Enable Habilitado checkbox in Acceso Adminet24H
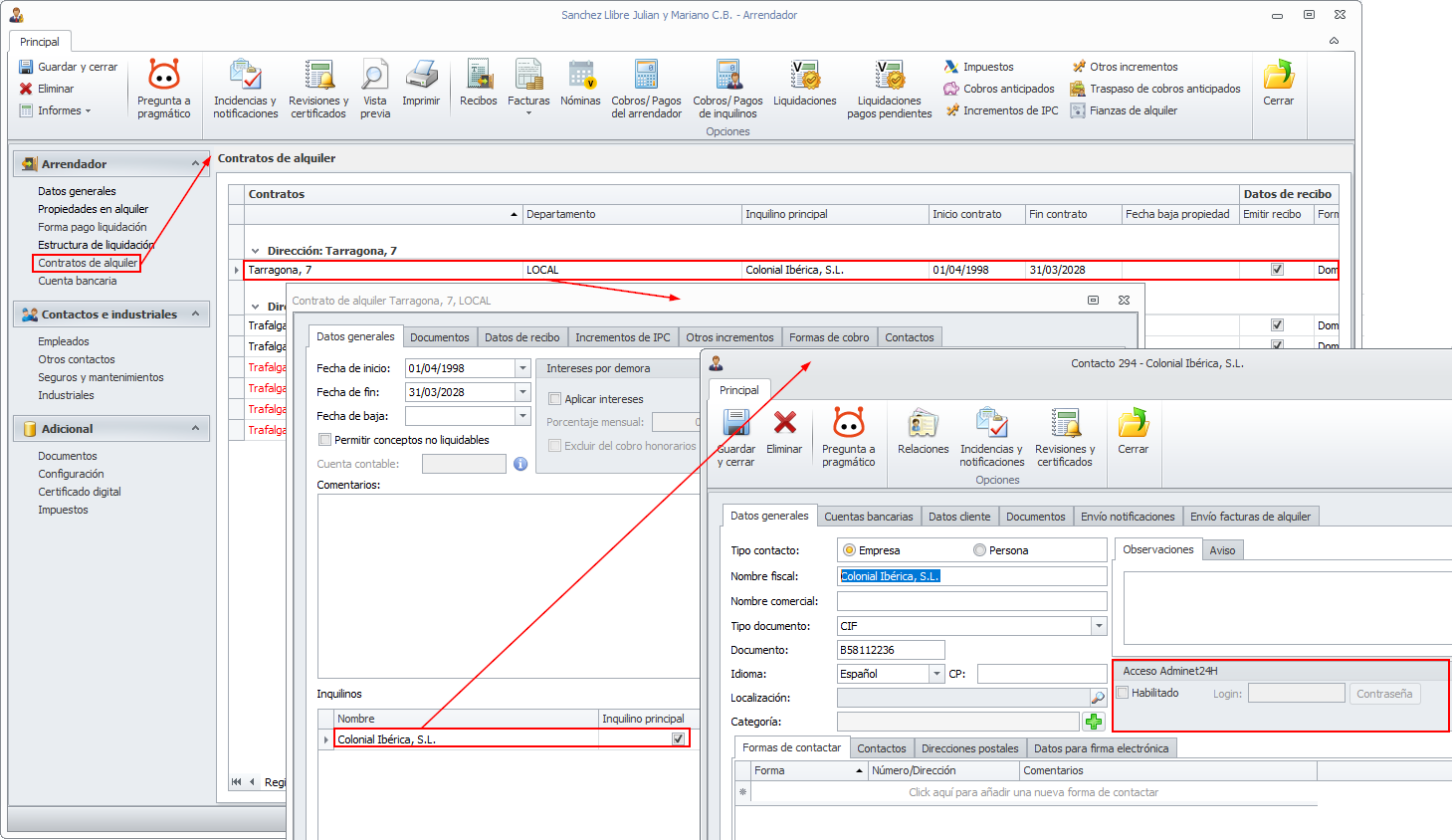Image resolution: width=1452 pixels, height=840 pixels. click(1123, 693)
